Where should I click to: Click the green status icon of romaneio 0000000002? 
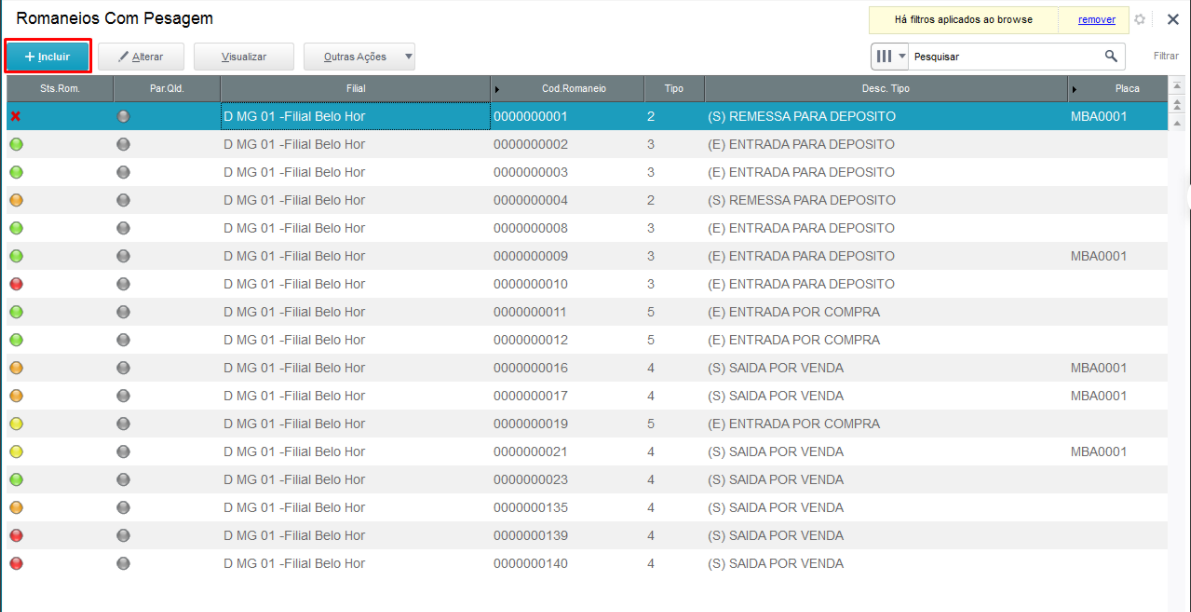click(16, 144)
